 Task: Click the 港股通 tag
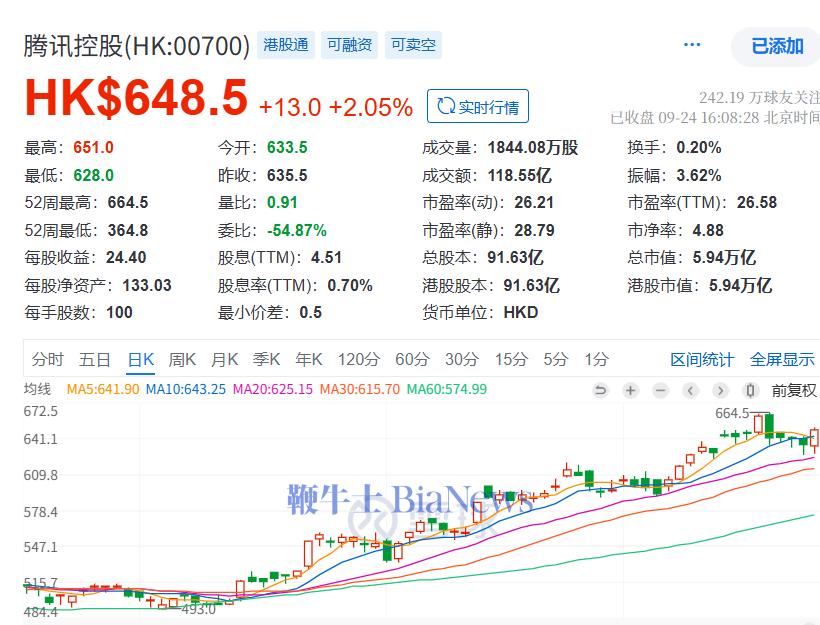pyautogui.click(x=287, y=45)
